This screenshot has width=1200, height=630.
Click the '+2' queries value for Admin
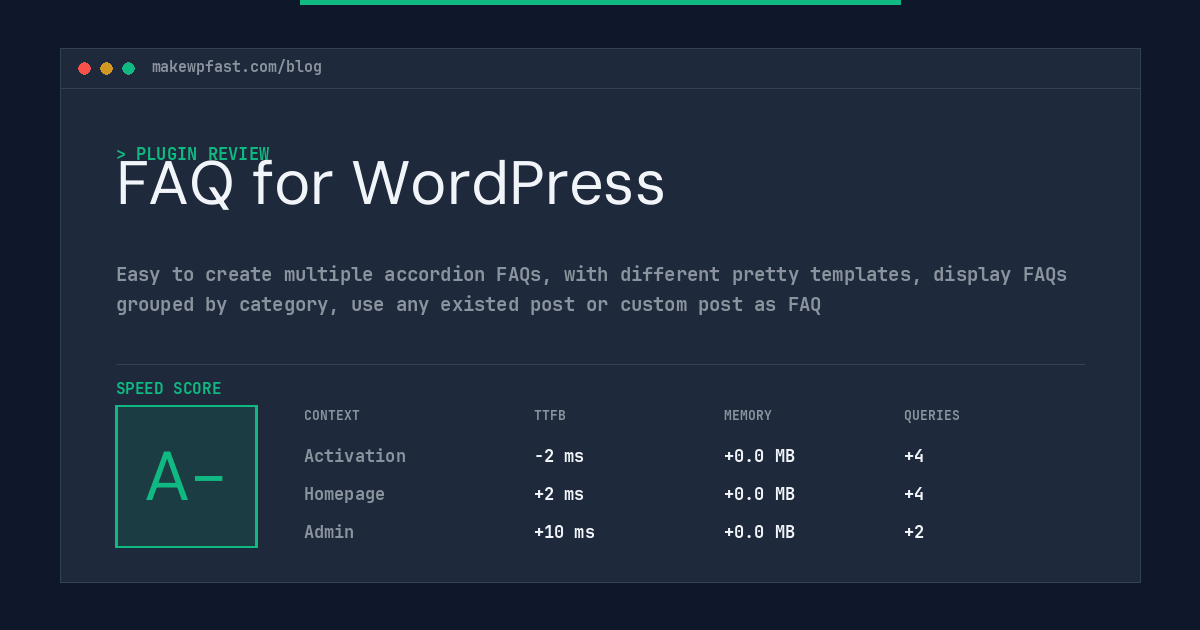[914, 532]
